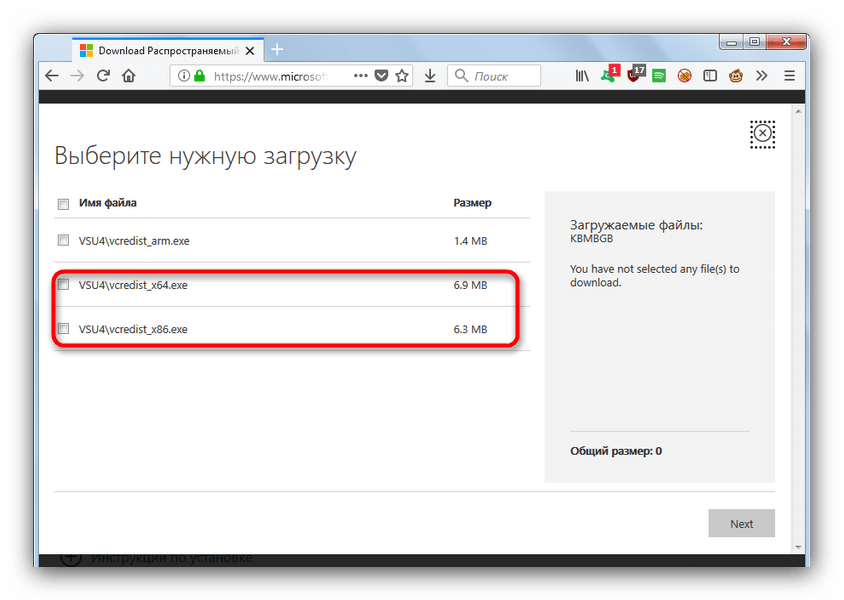Screen dimensions: 844x600
Task: Click the browser Back arrow
Action: (x=52, y=76)
